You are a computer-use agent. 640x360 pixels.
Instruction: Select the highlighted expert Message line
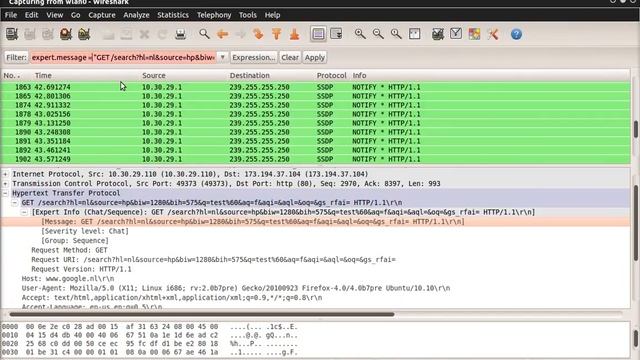[316, 222]
